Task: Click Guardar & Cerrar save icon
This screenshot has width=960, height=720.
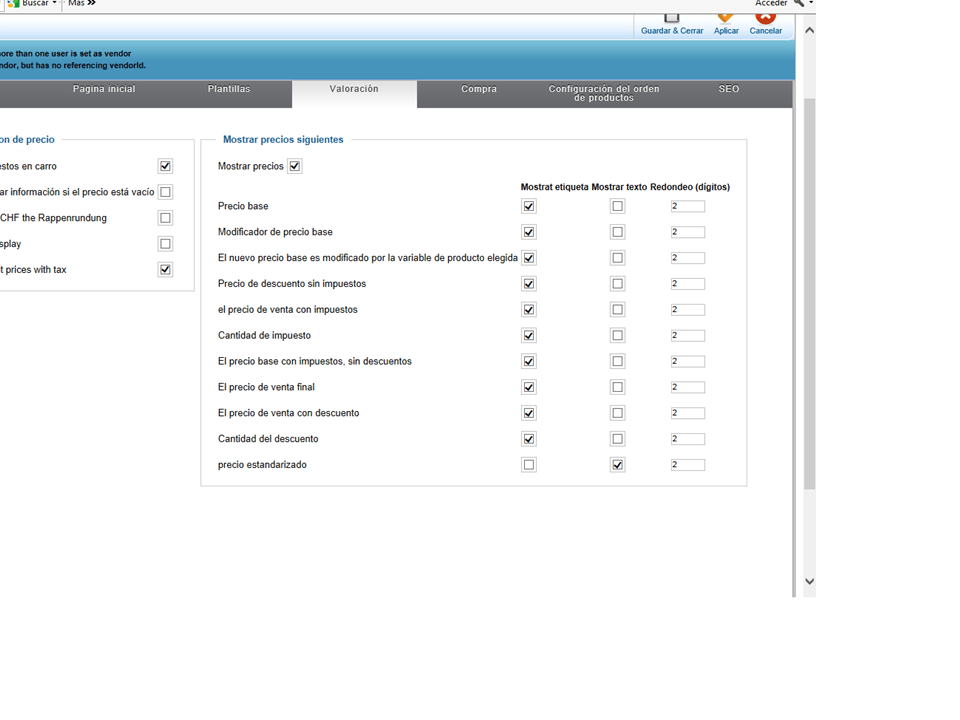Action: [672, 18]
